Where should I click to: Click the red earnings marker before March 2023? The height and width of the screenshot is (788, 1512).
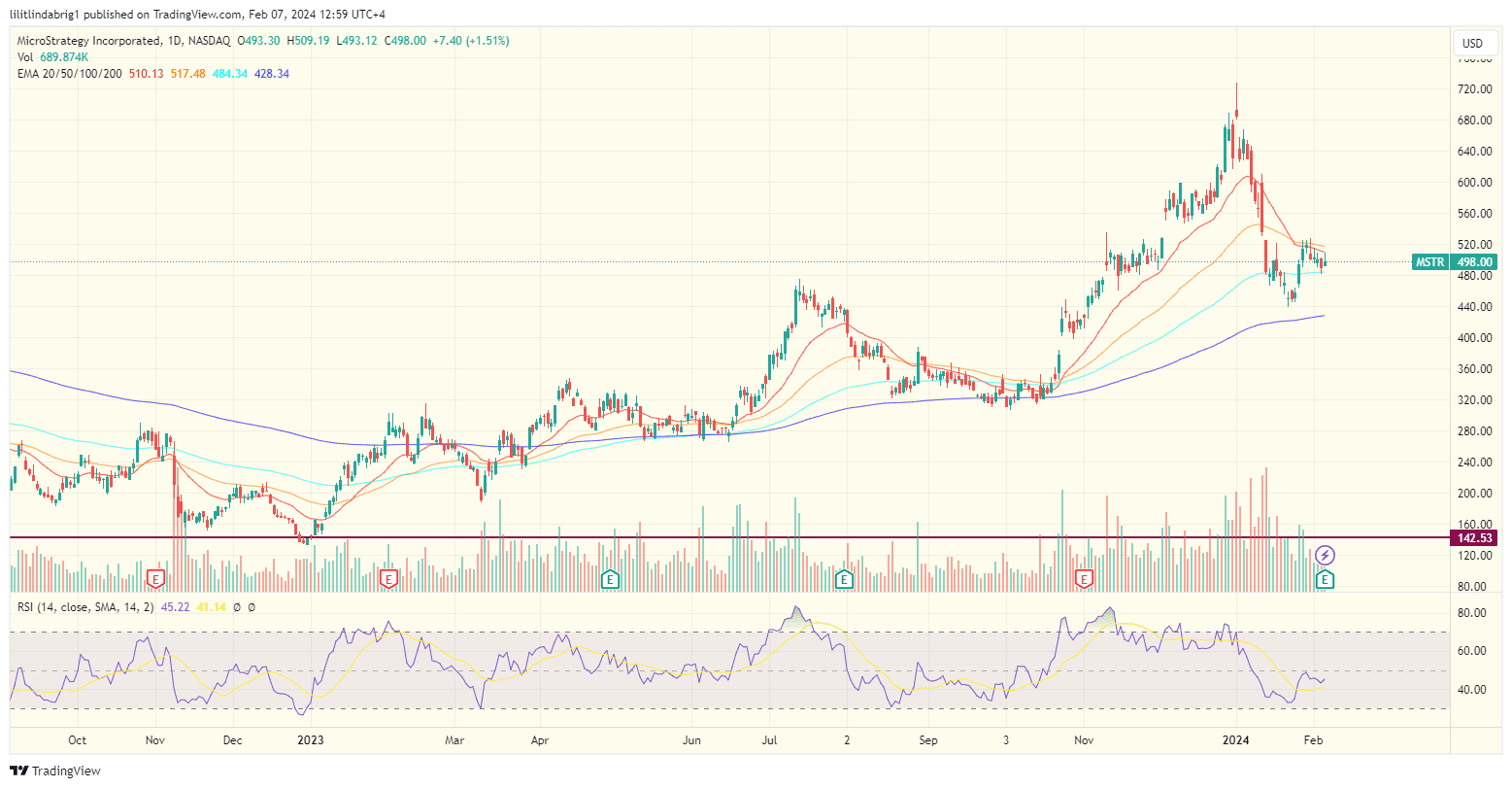pyautogui.click(x=387, y=579)
